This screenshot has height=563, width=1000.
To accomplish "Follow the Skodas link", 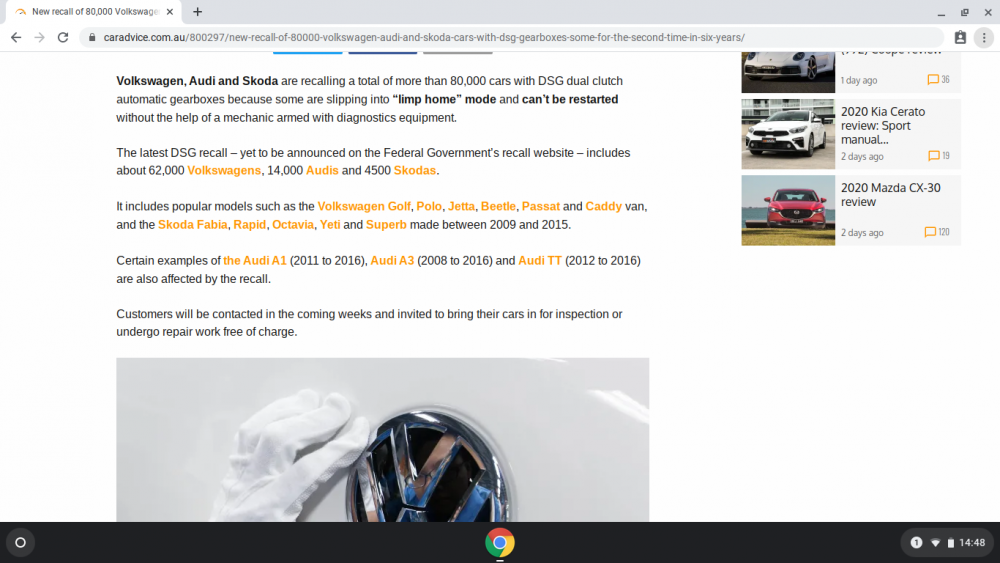I will 415,170.
